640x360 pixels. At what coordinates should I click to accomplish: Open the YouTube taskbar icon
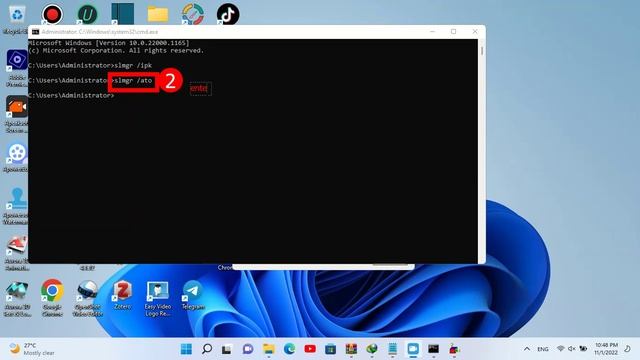[310, 349]
